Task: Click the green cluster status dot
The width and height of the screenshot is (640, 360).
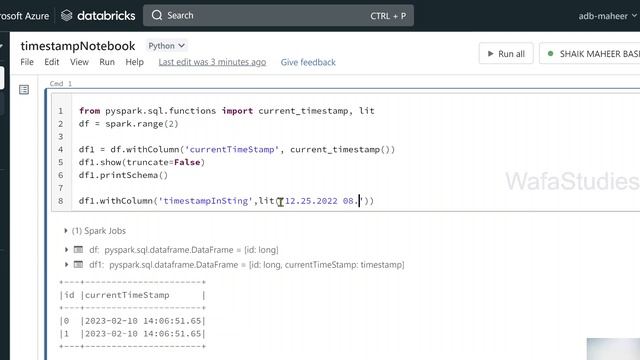Action: coord(550,53)
